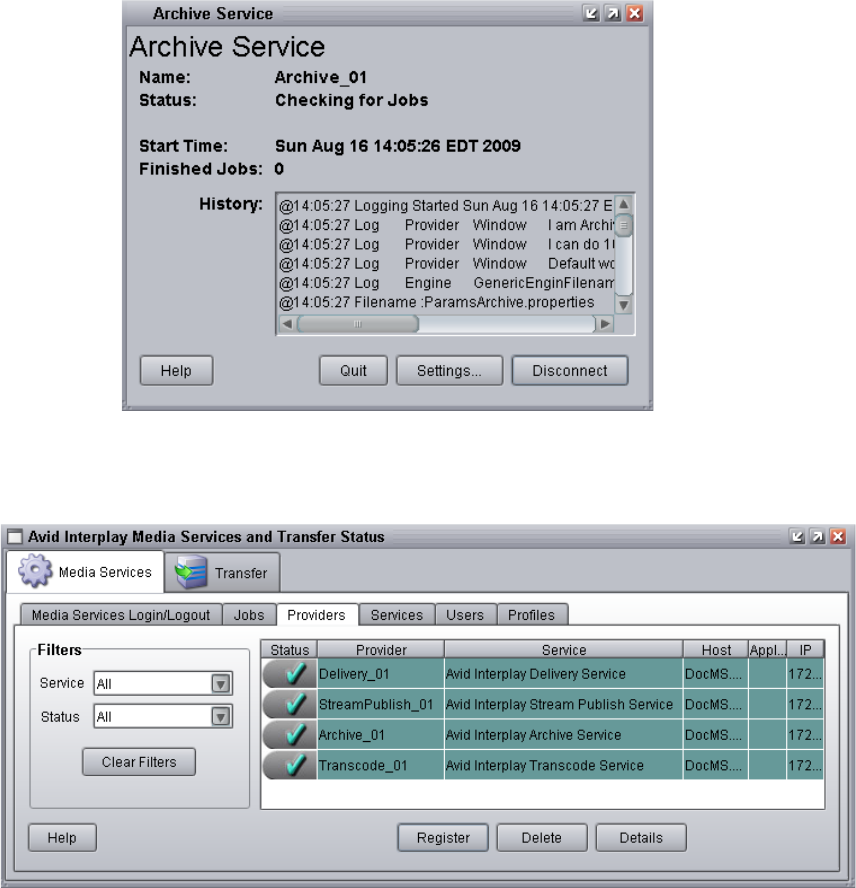The image size is (856, 888).
Task: Click history line containing 'I am Archi'
Action: [446, 225]
